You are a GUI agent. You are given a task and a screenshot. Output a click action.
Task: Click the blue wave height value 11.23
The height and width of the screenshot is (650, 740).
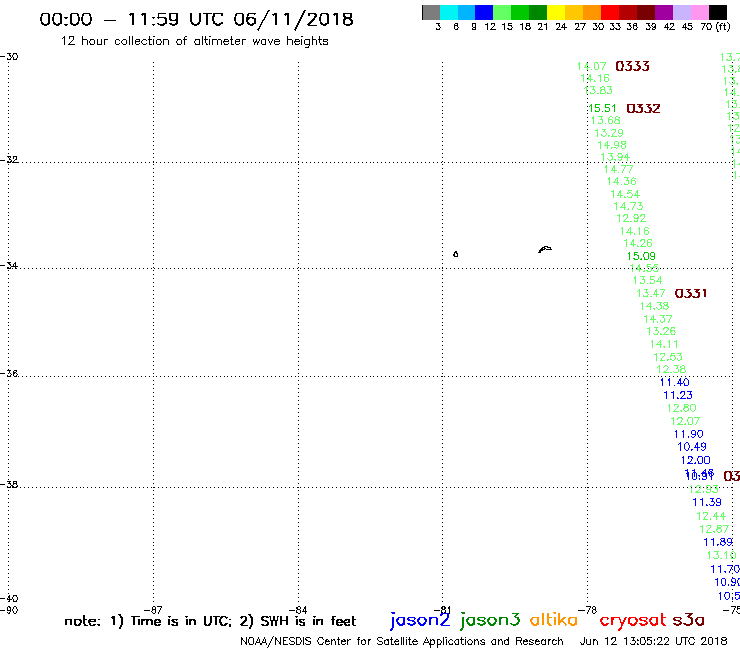click(x=678, y=396)
